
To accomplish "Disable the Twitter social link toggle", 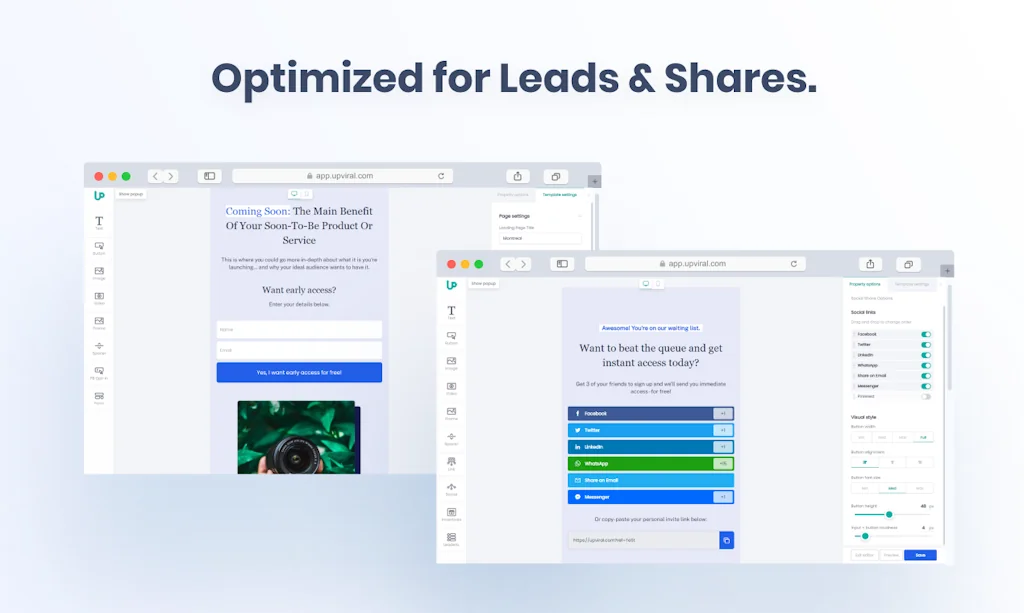I will (925, 345).
